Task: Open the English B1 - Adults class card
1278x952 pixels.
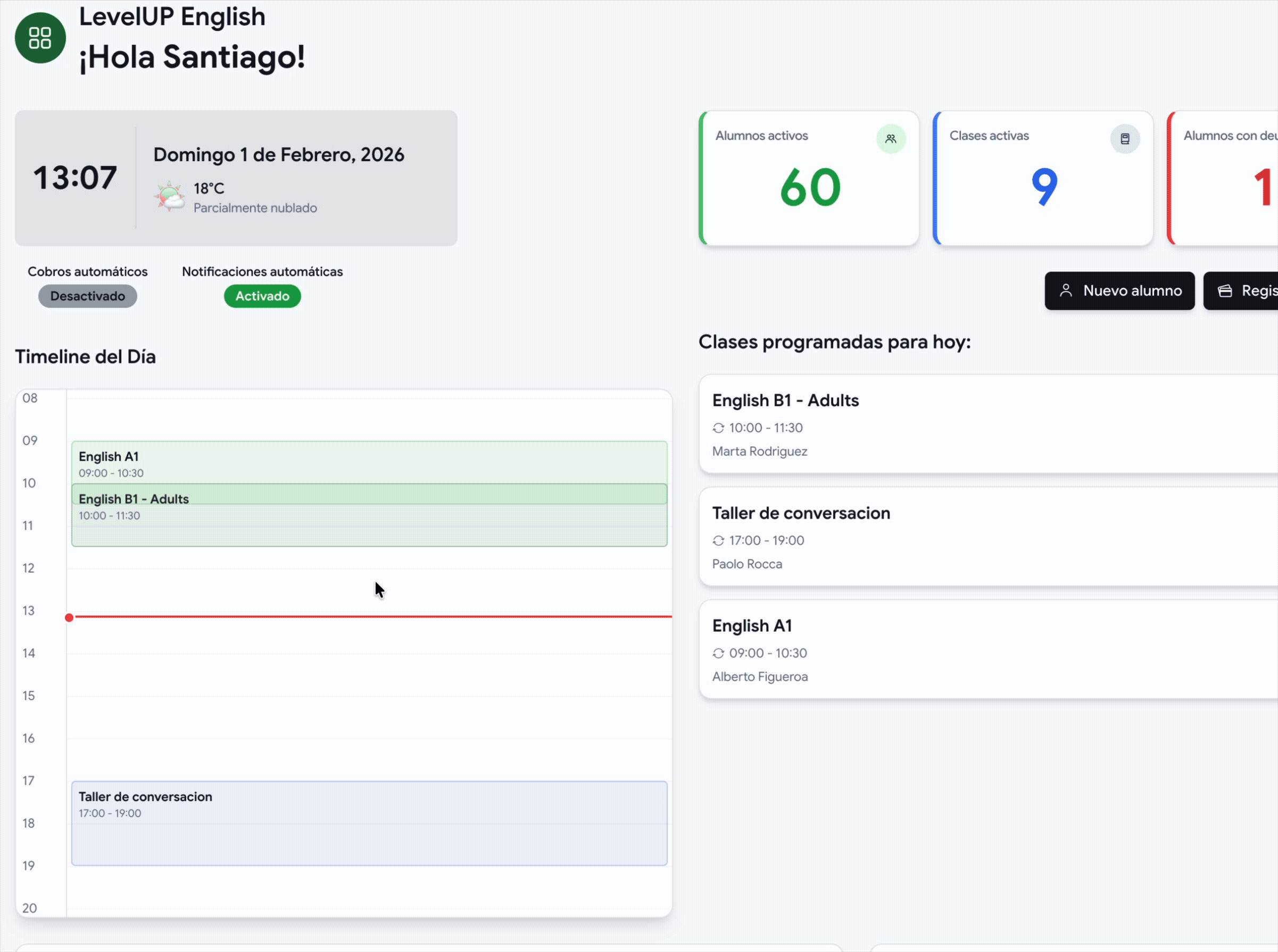Action: (980, 424)
